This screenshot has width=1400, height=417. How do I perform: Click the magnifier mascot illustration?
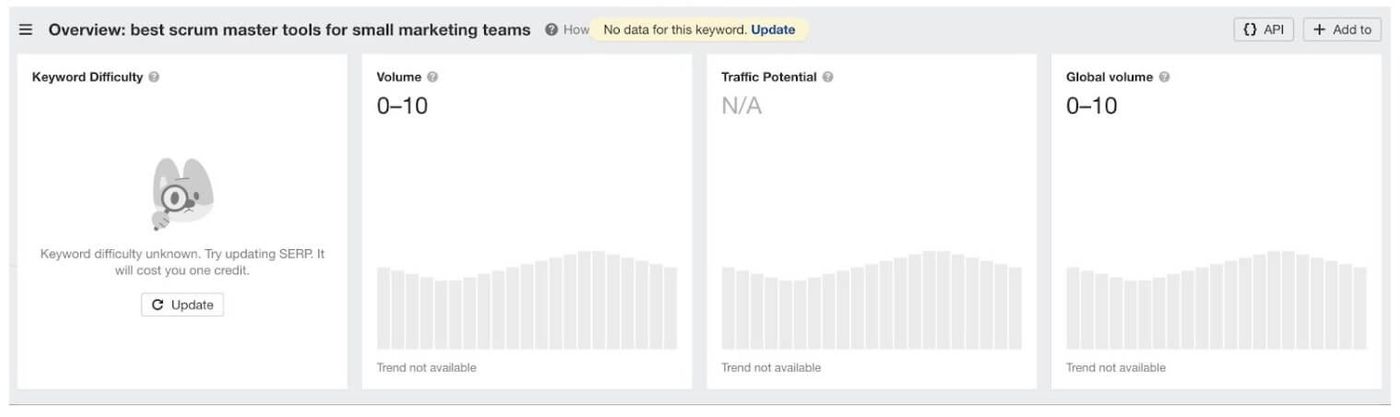point(182,194)
